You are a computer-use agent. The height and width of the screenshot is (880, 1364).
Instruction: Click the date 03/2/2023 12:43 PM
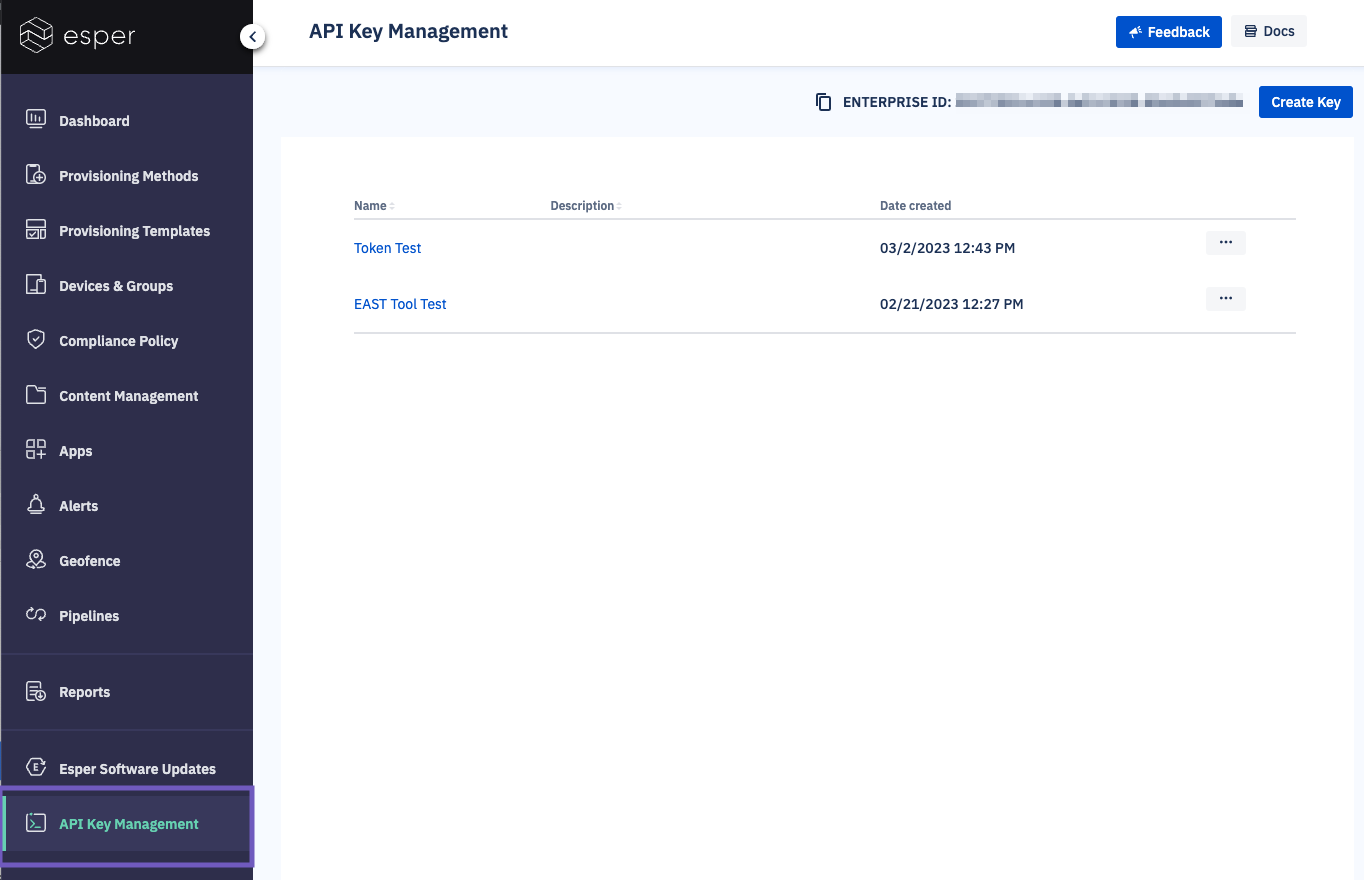point(947,248)
